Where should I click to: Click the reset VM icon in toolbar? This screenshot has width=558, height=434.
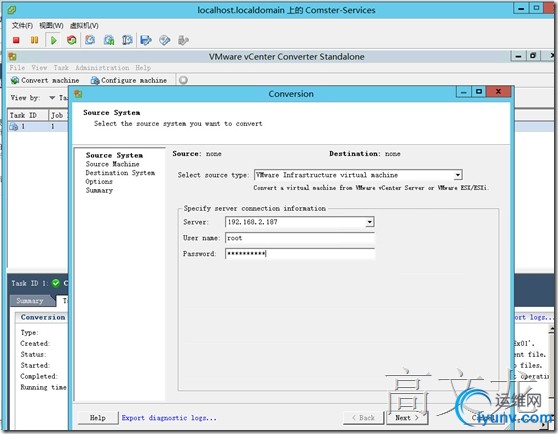click(x=72, y=40)
